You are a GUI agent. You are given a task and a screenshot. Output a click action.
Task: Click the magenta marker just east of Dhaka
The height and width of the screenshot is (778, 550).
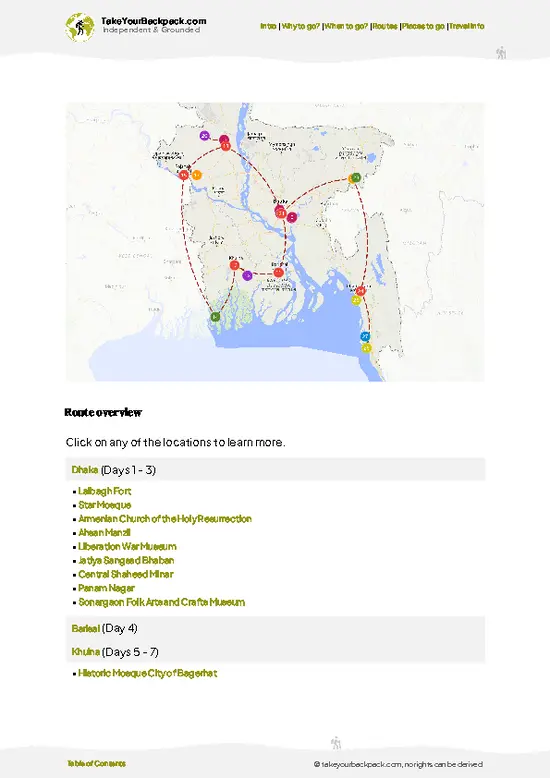pos(292,217)
